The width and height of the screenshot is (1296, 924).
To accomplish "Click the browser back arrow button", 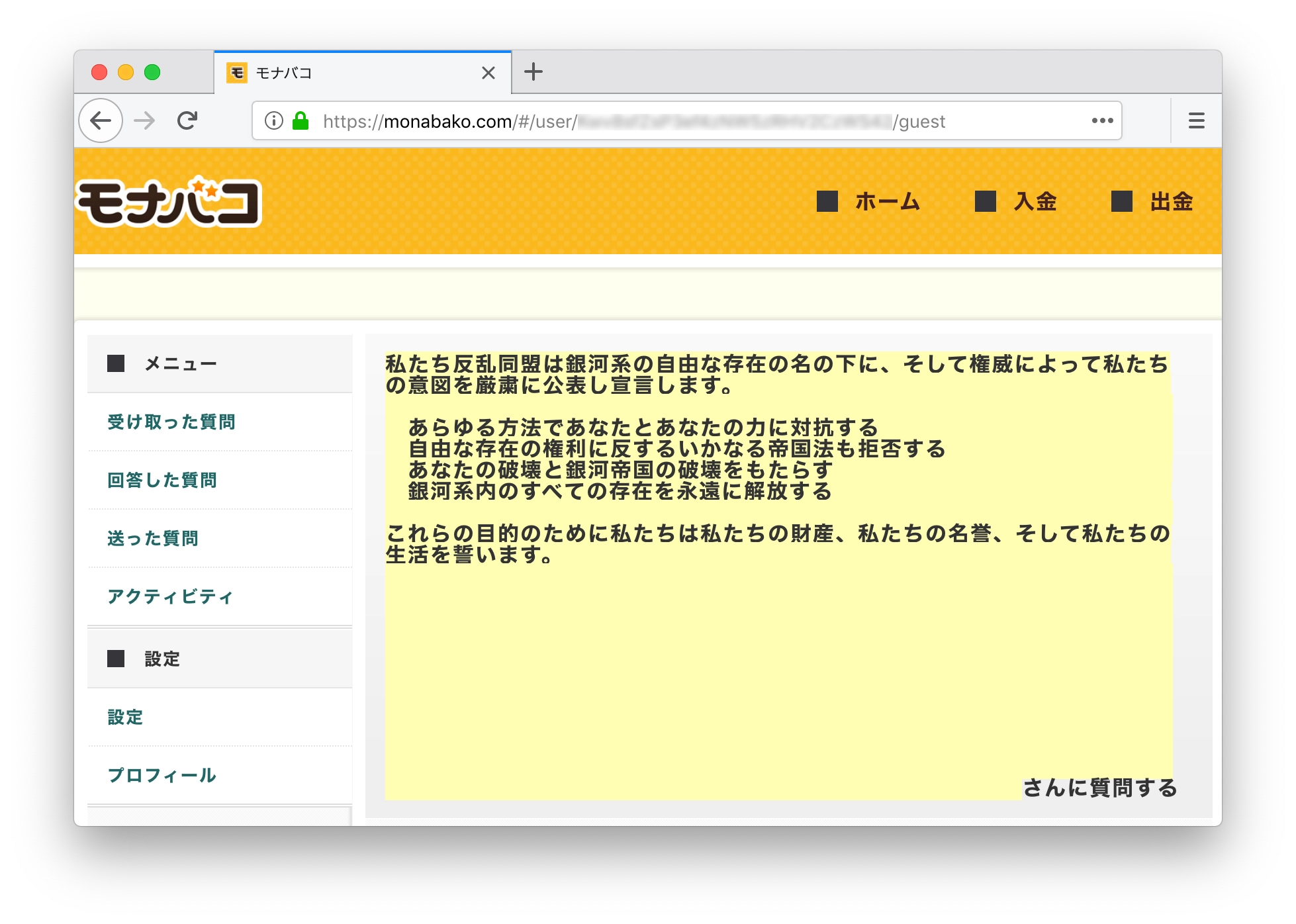I will 101,120.
